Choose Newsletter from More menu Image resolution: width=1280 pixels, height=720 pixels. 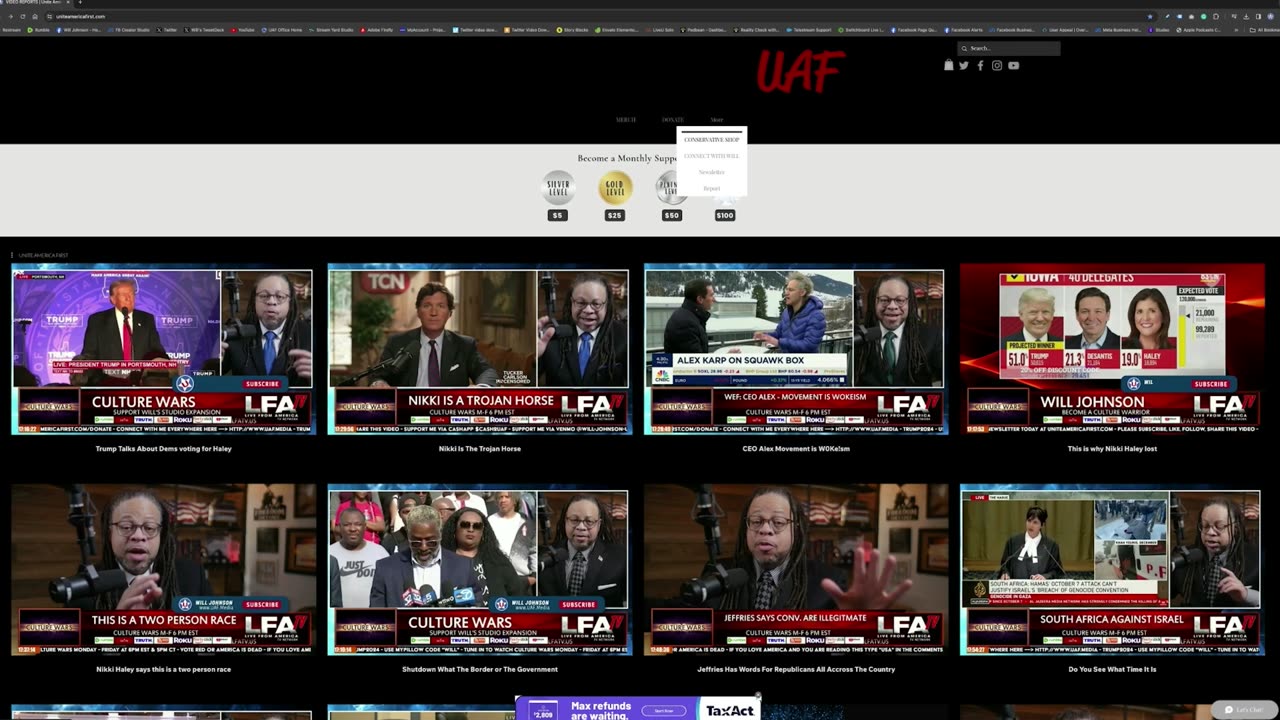[712, 172]
